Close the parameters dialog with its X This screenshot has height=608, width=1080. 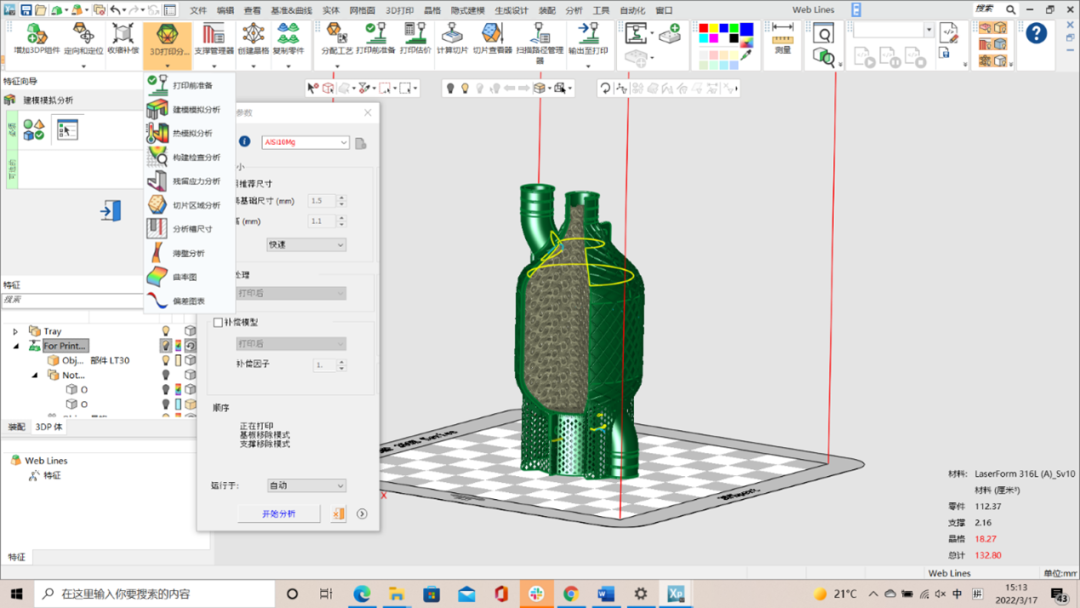(x=368, y=112)
